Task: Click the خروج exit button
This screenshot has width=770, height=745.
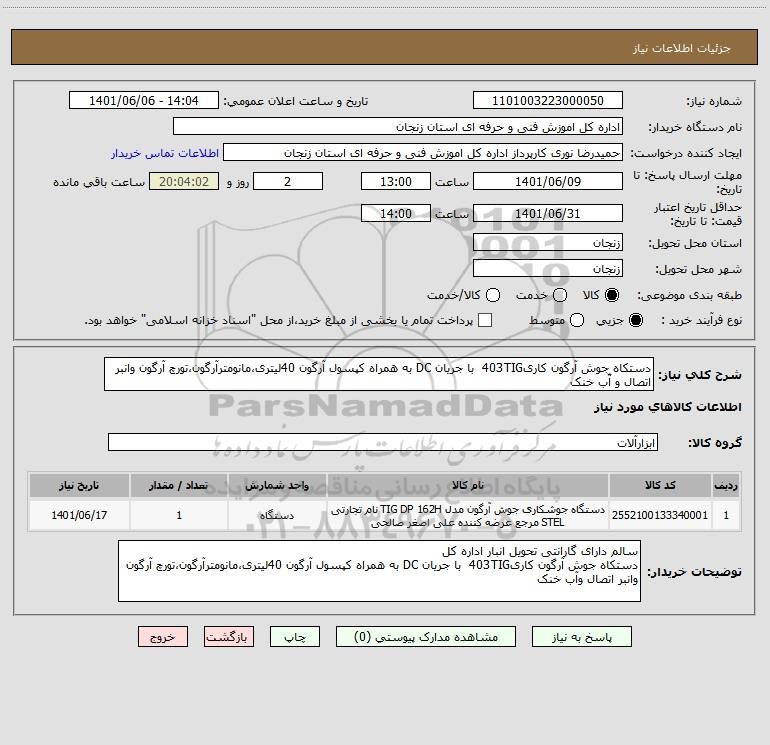Action: (163, 636)
